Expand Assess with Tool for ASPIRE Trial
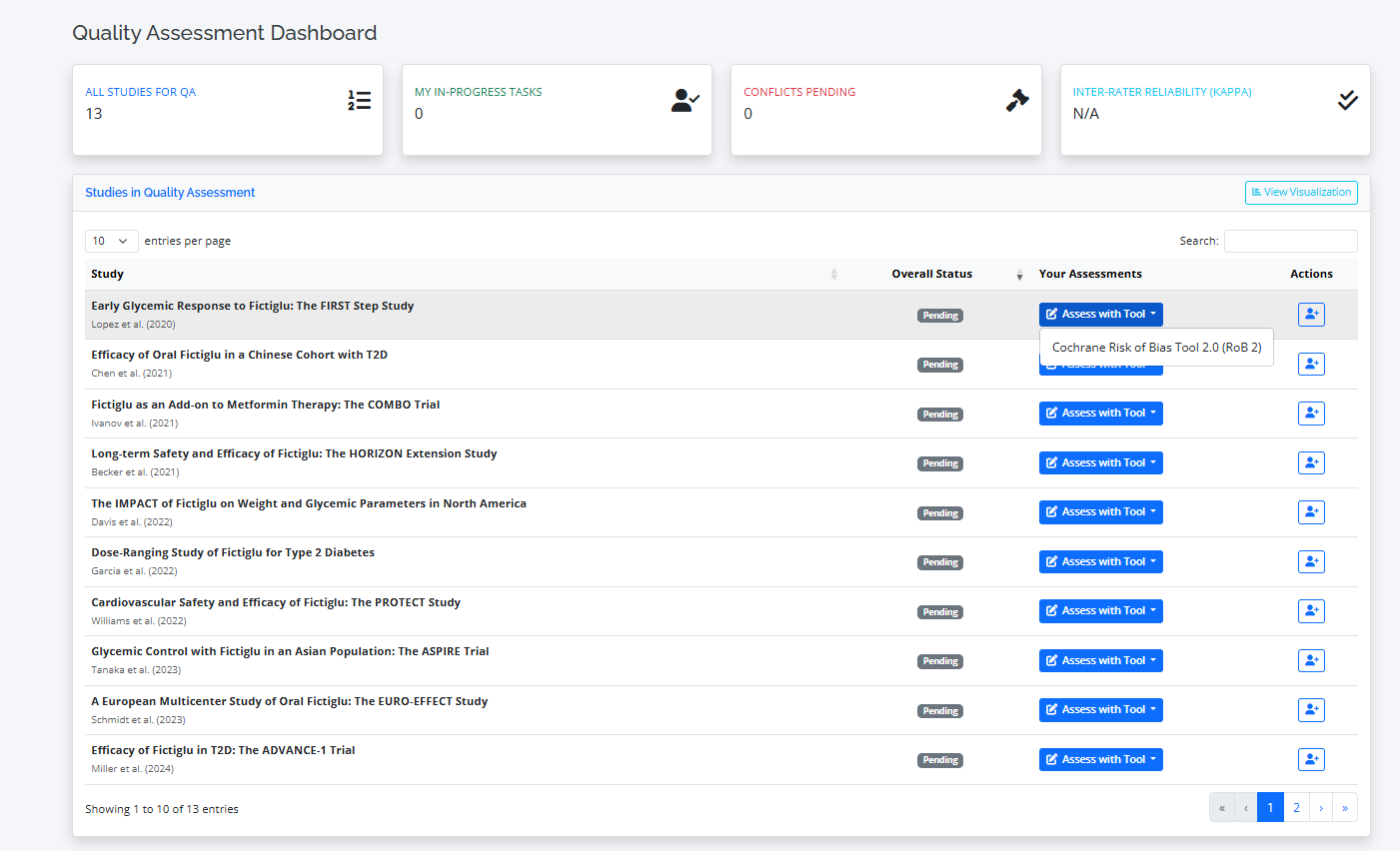1400x851 pixels. click(1100, 660)
